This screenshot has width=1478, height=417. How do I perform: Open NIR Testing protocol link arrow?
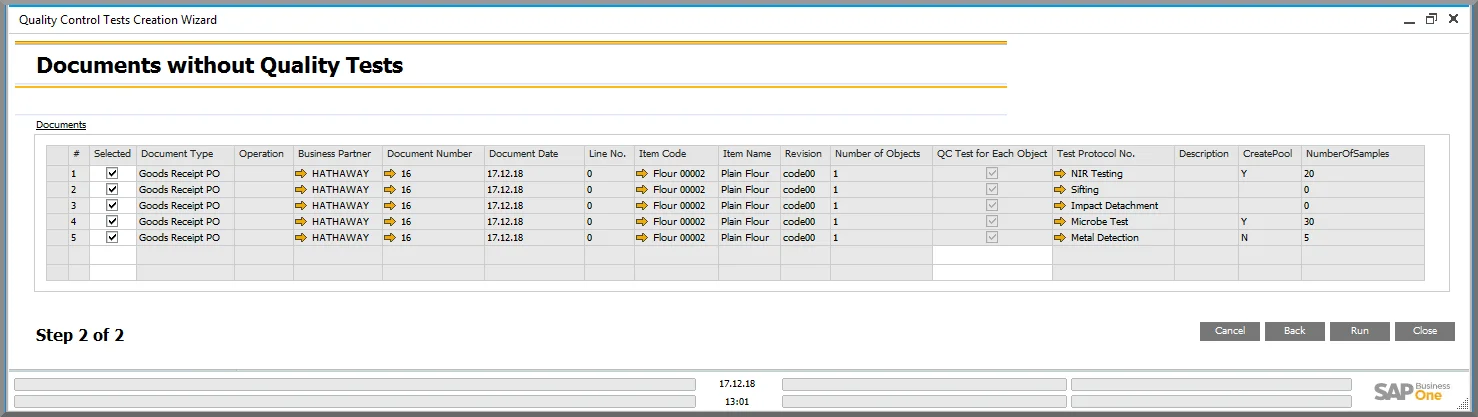coord(1060,173)
